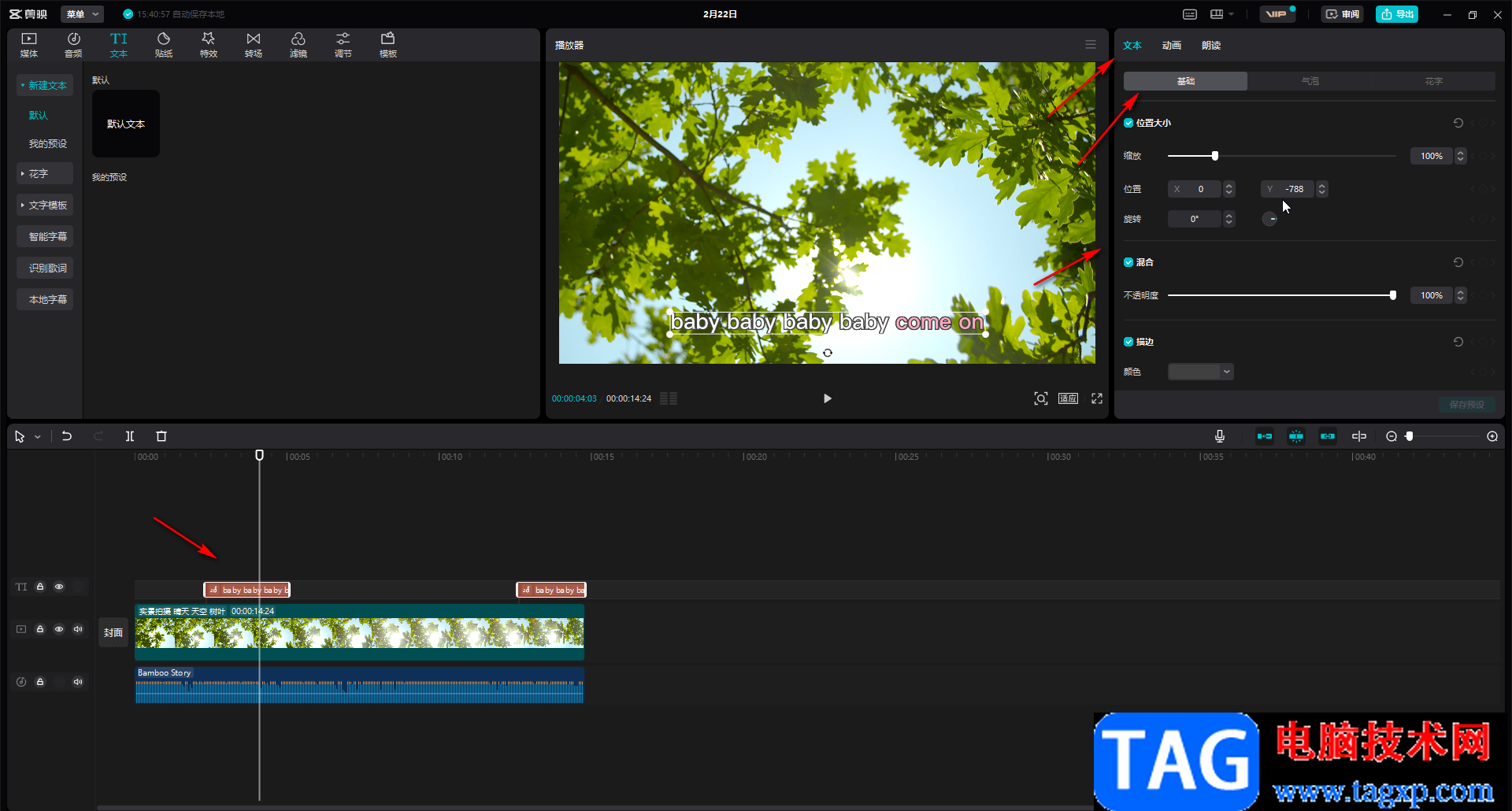Switch to the 朗读 tab

(x=1211, y=46)
